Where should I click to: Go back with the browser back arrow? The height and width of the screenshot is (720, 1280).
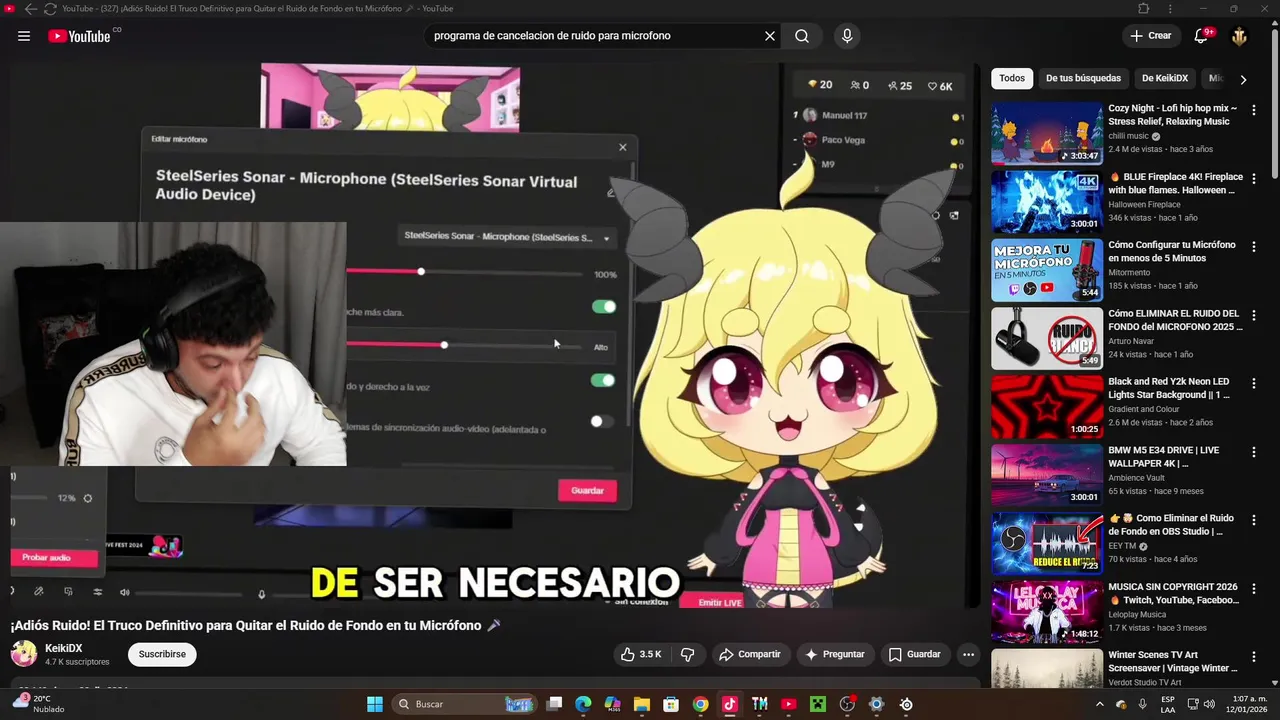coord(30,9)
